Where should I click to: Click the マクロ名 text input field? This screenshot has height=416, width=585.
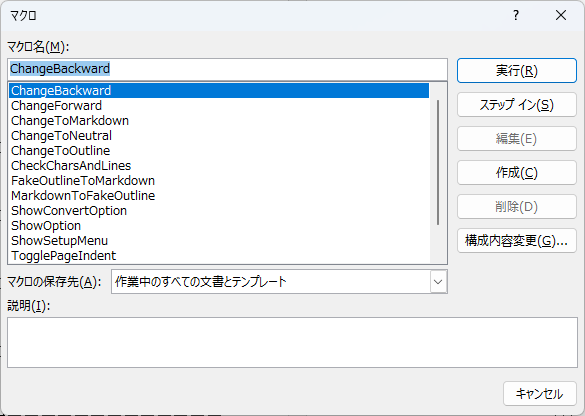click(x=227, y=69)
